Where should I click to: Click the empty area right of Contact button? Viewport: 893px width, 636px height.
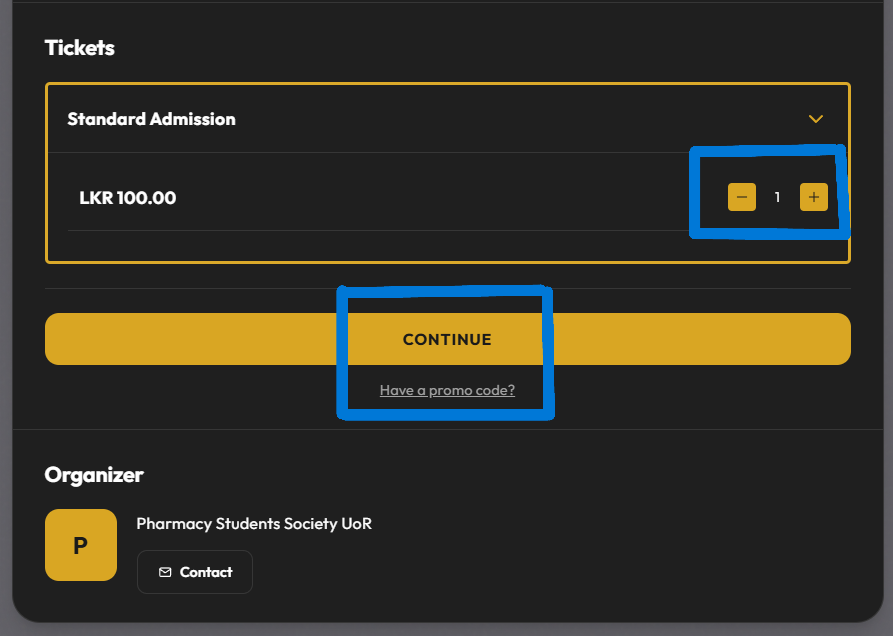[550, 572]
